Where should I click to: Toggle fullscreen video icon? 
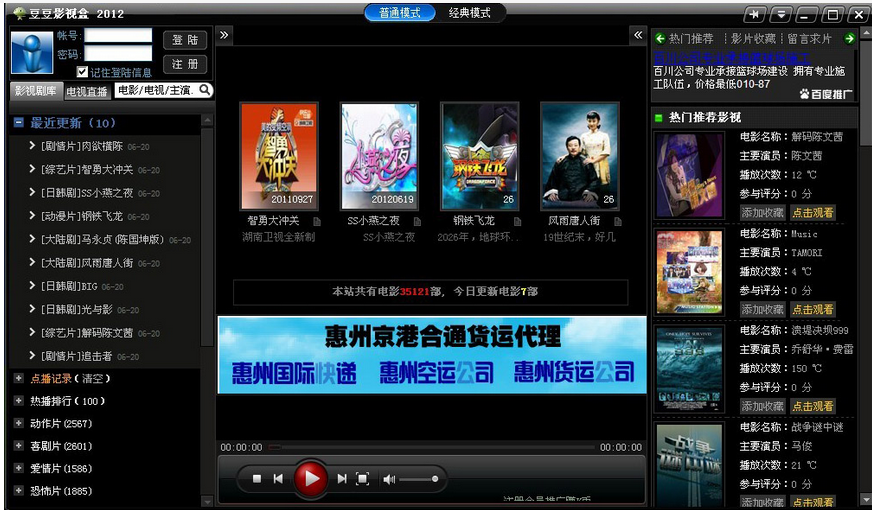(363, 479)
